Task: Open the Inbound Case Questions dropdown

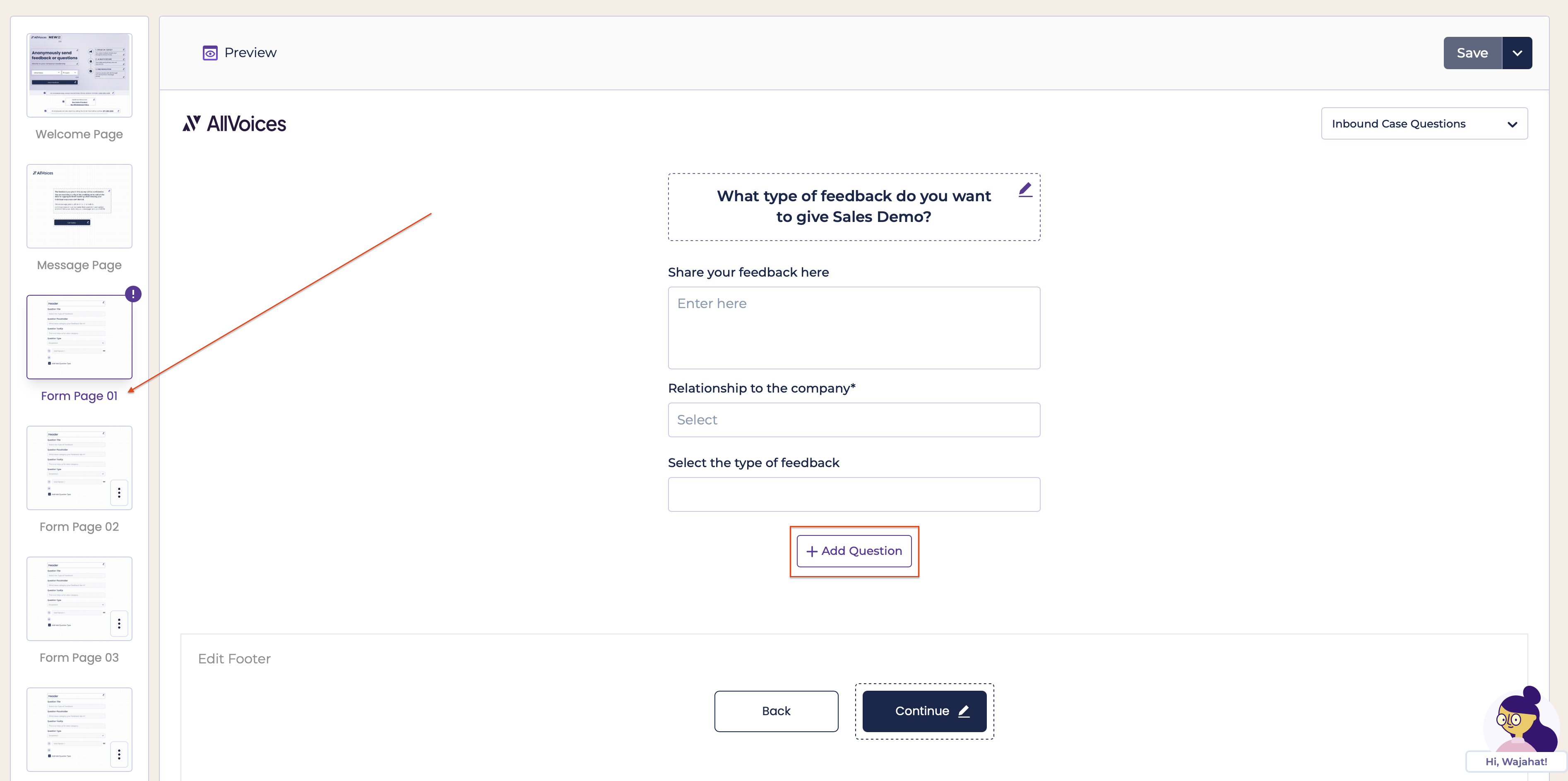Action: pyautogui.click(x=1424, y=123)
